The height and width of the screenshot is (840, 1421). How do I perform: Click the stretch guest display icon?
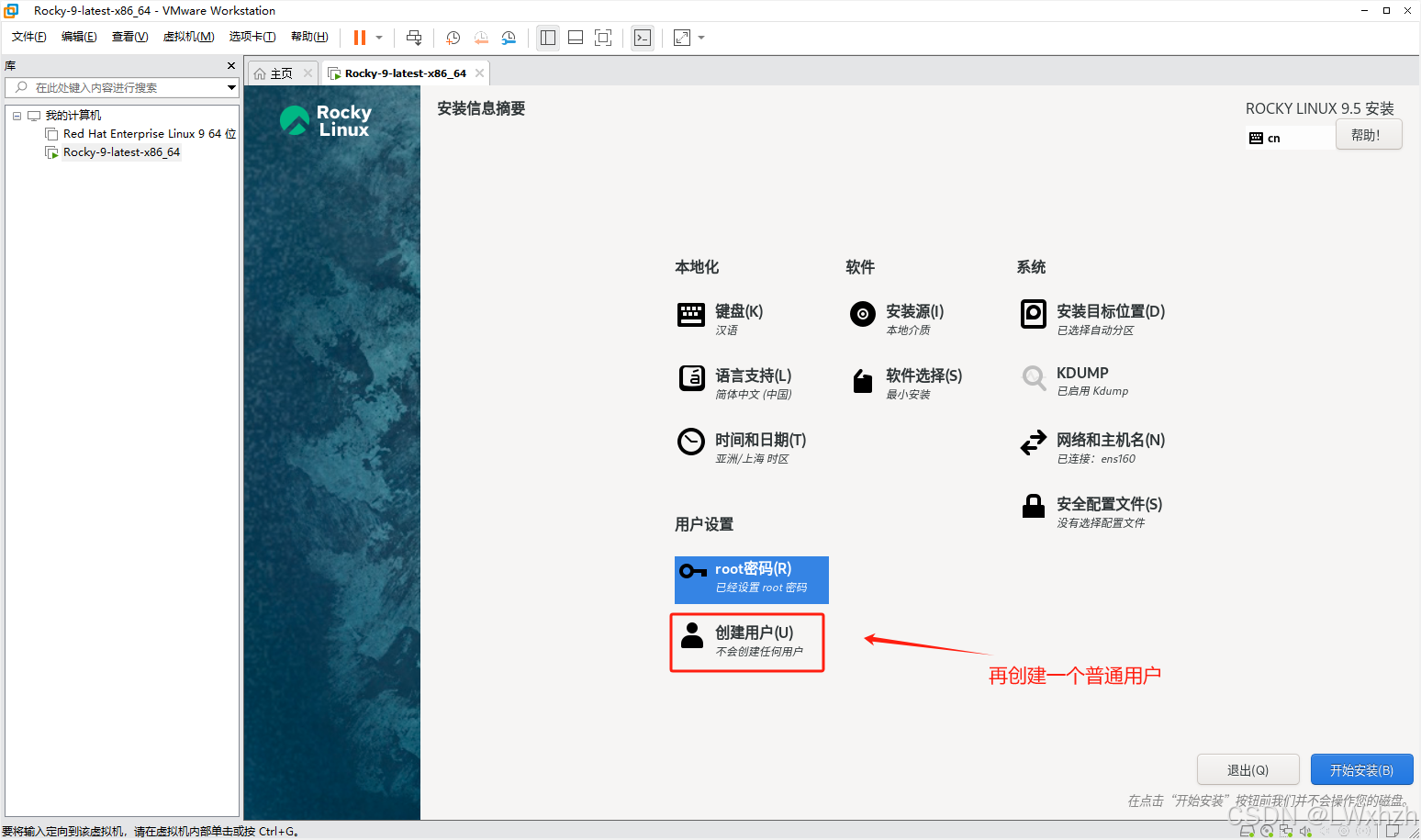pos(682,38)
